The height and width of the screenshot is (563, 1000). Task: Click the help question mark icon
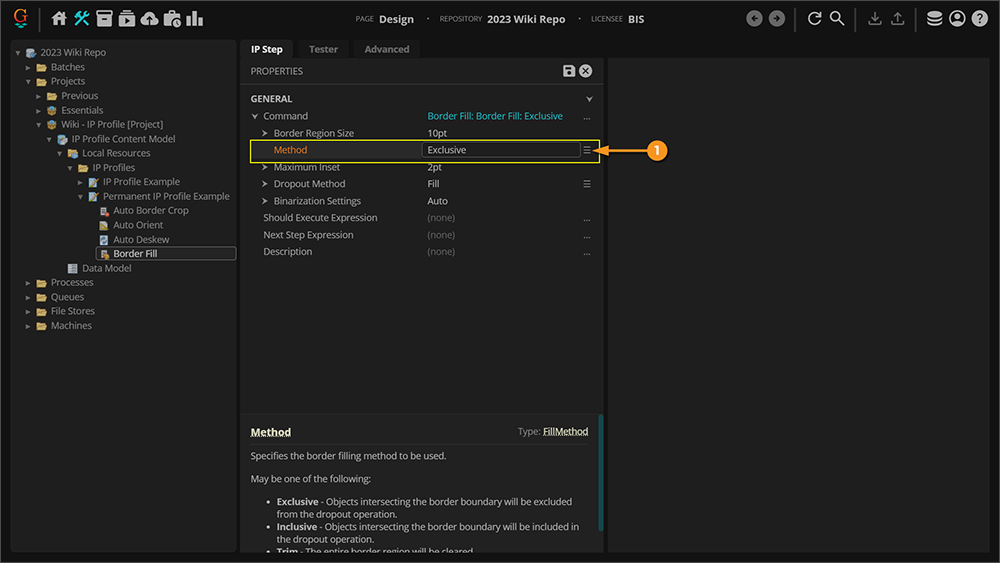(979, 18)
